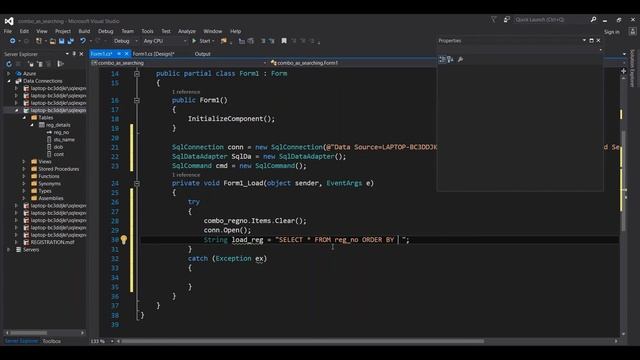The width and height of the screenshot is (640, 360).
Task: Expand the Servers node
Action: click(x=9, y=249)
